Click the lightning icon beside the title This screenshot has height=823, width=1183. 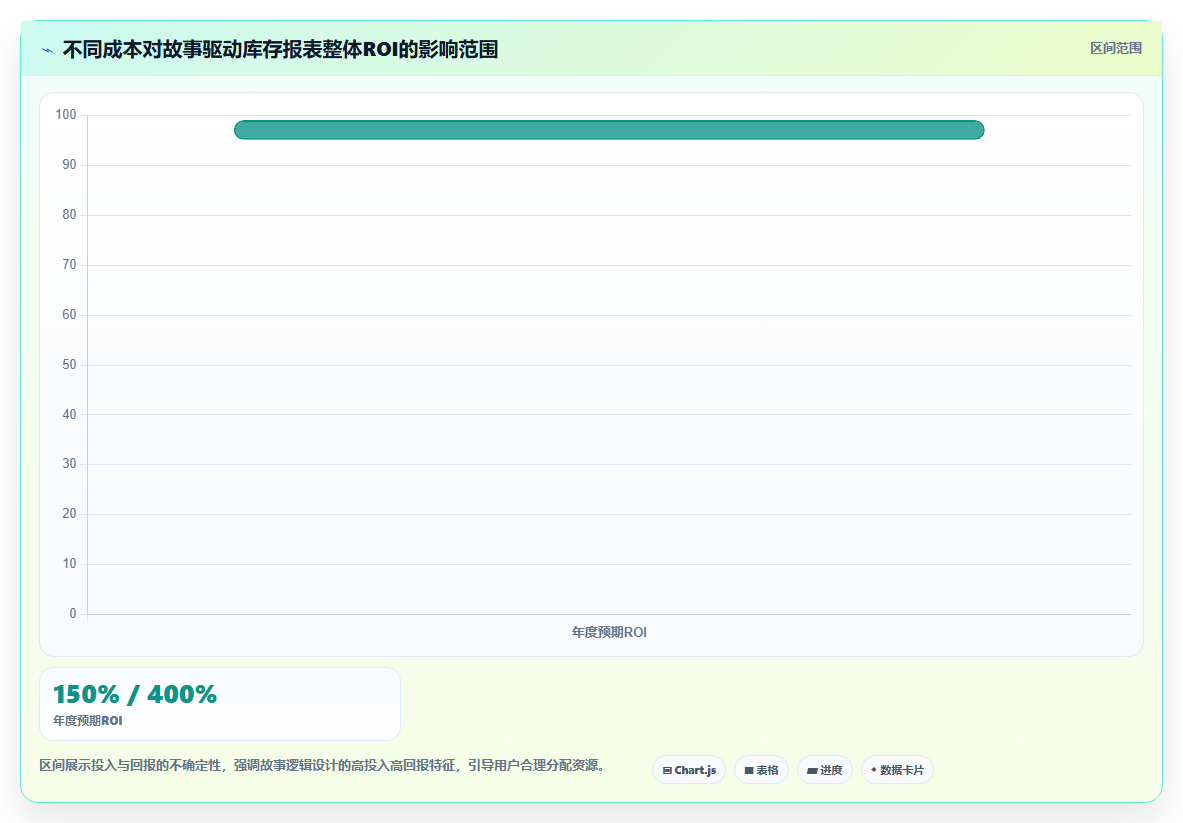click(48, 51)
